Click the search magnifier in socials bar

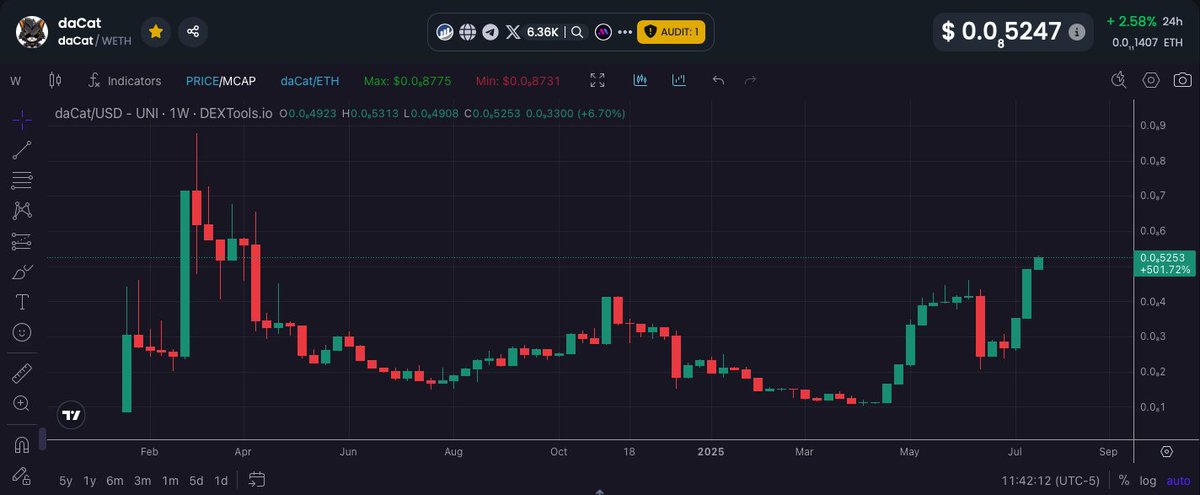577,32
